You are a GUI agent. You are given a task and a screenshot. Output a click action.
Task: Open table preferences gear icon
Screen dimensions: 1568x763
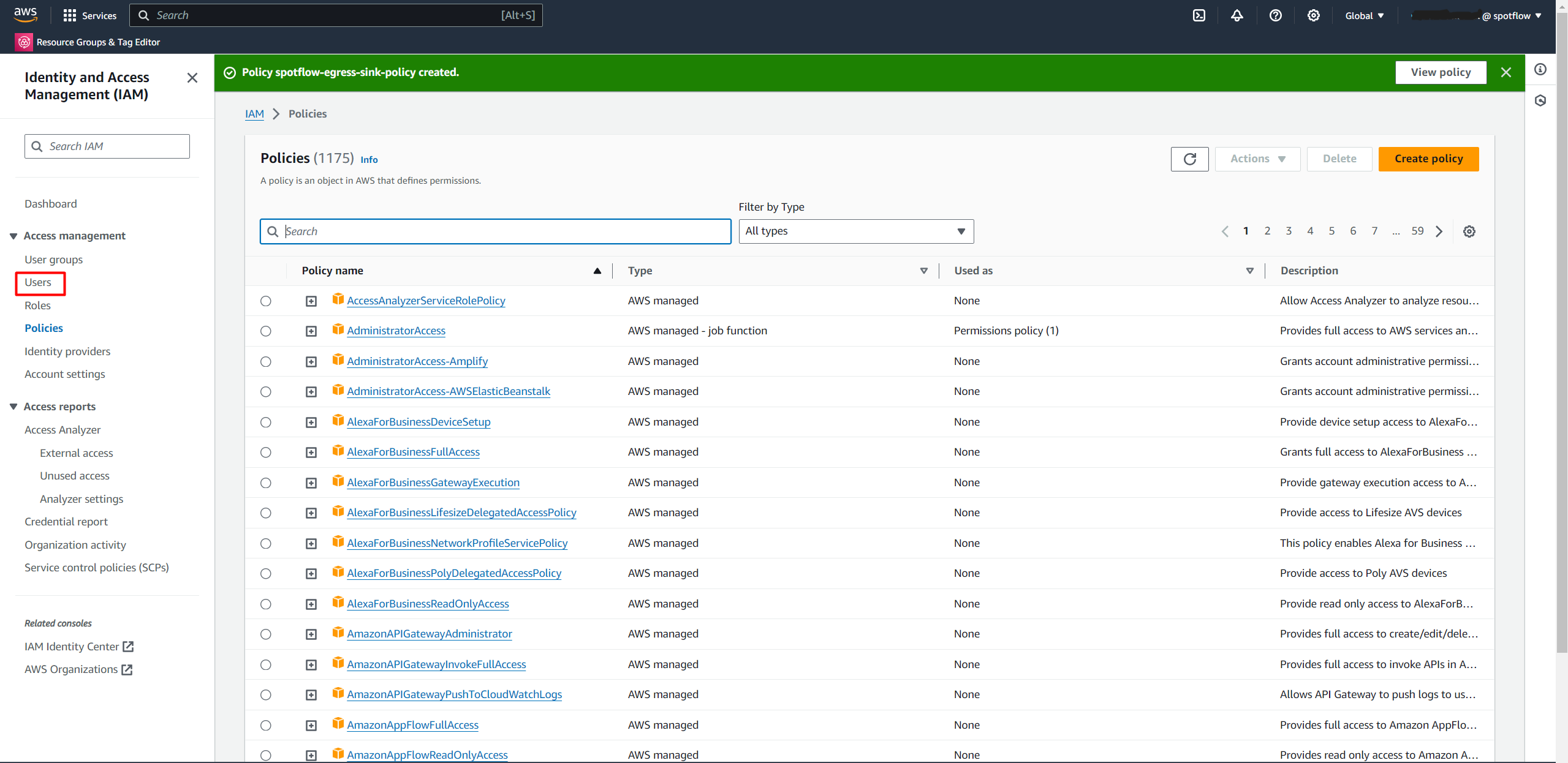(1469, 231)
